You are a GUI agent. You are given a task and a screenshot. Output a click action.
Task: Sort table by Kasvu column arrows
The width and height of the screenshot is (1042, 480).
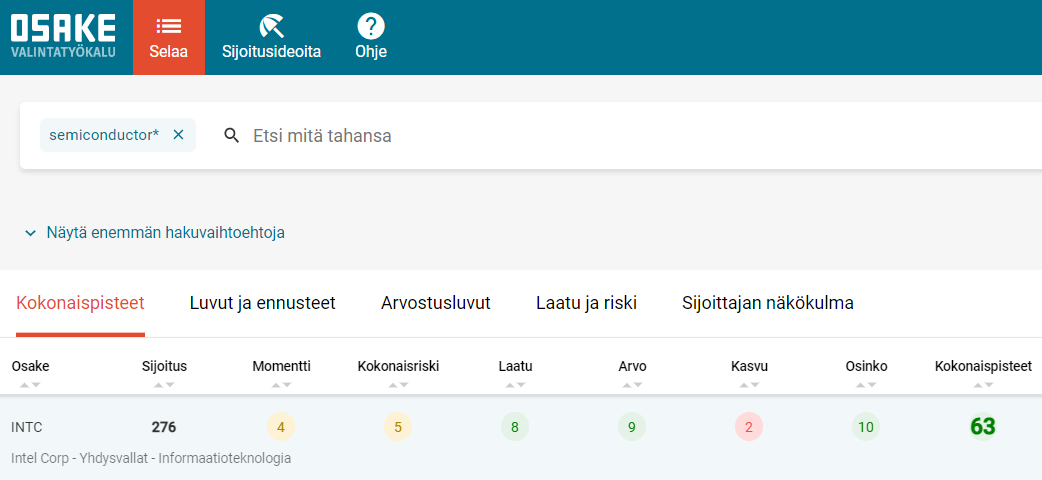(749, 384)
